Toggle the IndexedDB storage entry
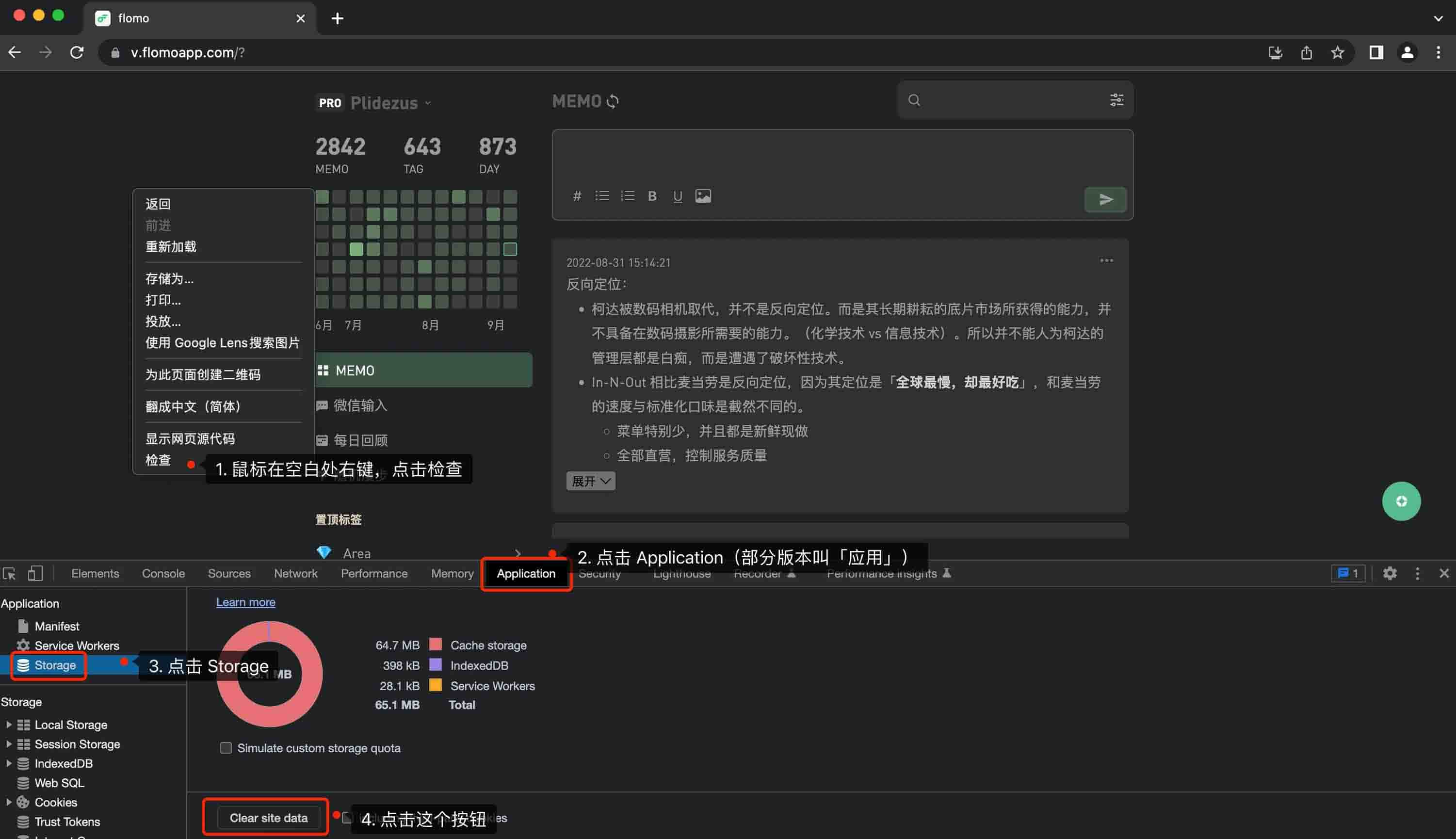The height and width of the screenshot is (839, 1456). (8, 763)
